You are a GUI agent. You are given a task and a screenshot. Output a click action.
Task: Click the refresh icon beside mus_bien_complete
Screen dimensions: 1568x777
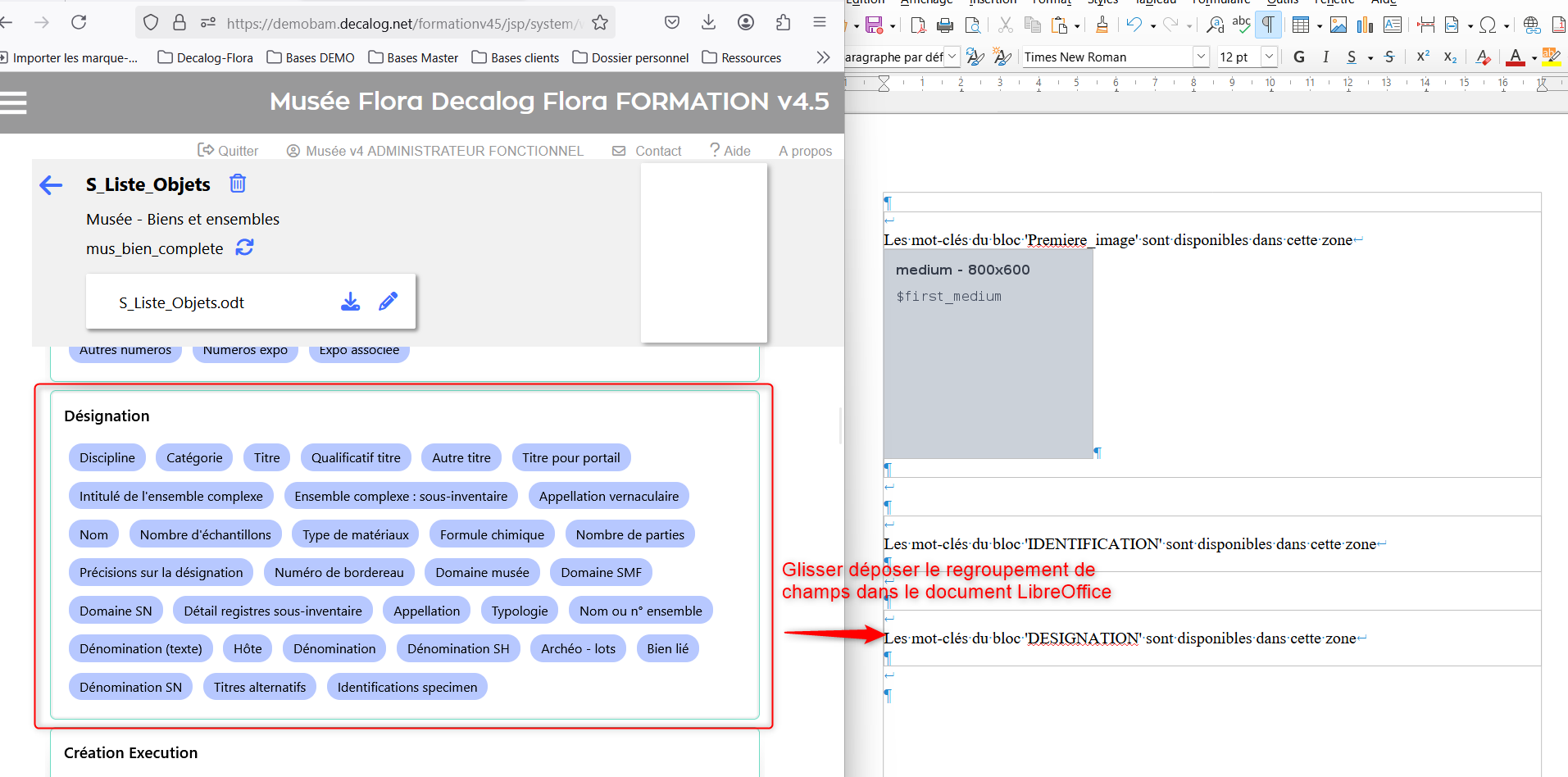(x=244, y=248)
